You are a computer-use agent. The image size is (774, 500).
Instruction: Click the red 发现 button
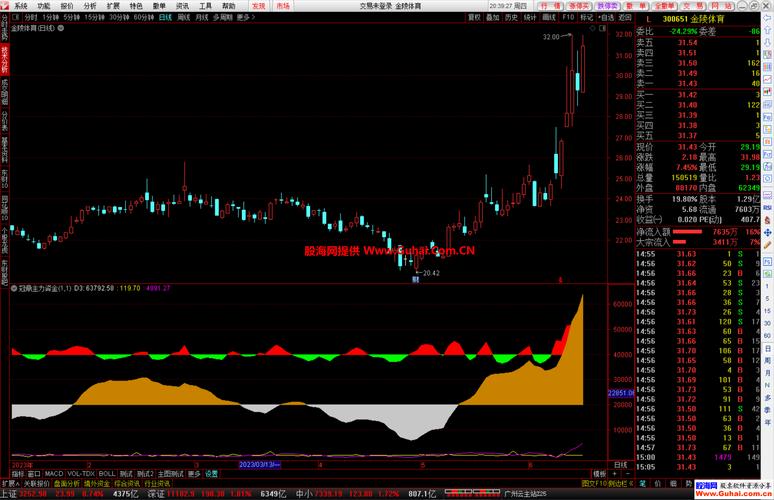point(259,6)
